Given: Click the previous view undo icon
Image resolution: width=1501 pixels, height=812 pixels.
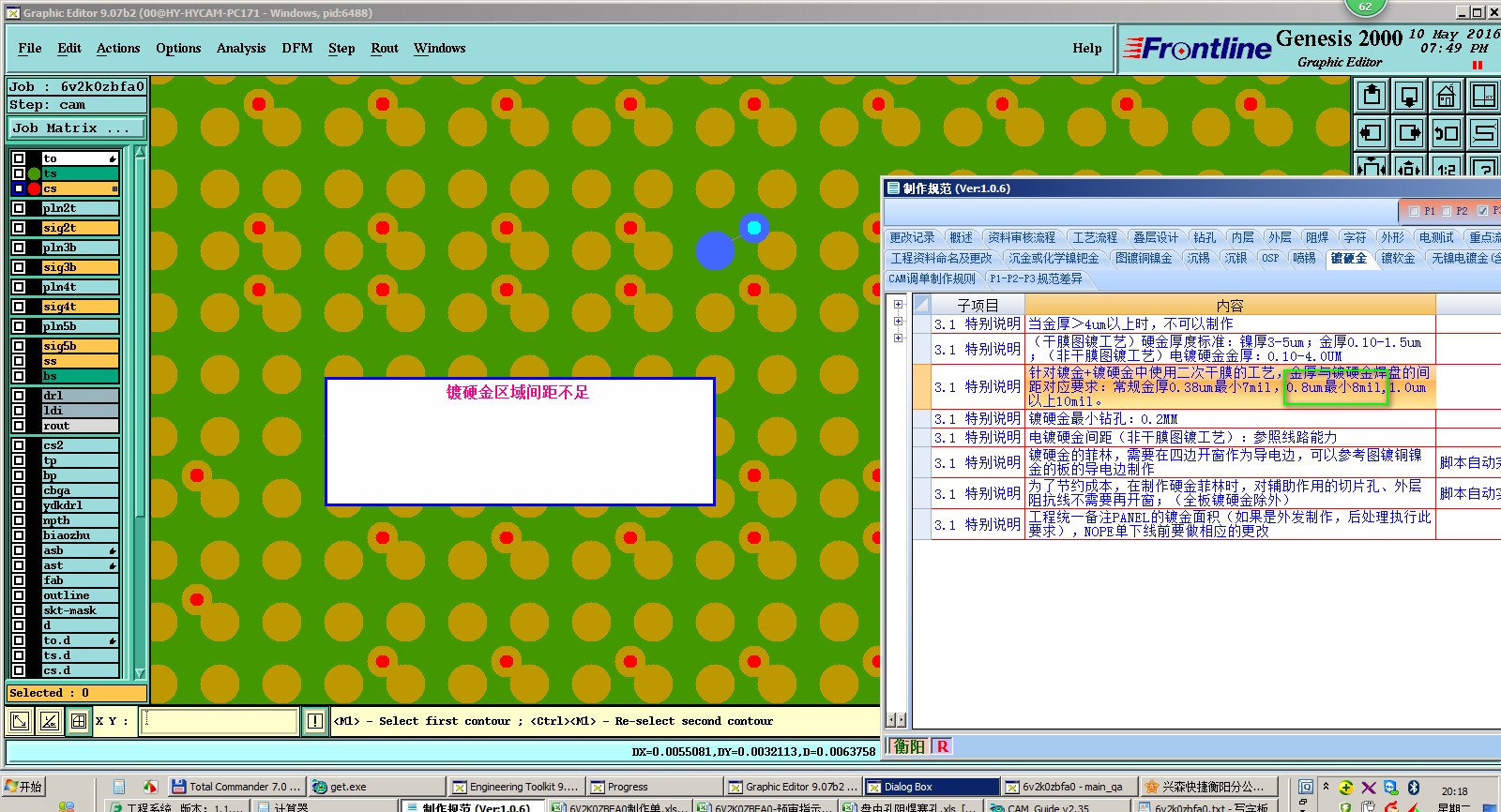Looking at the screenshot, I should pyautogui.click(x=1447, y=133).
